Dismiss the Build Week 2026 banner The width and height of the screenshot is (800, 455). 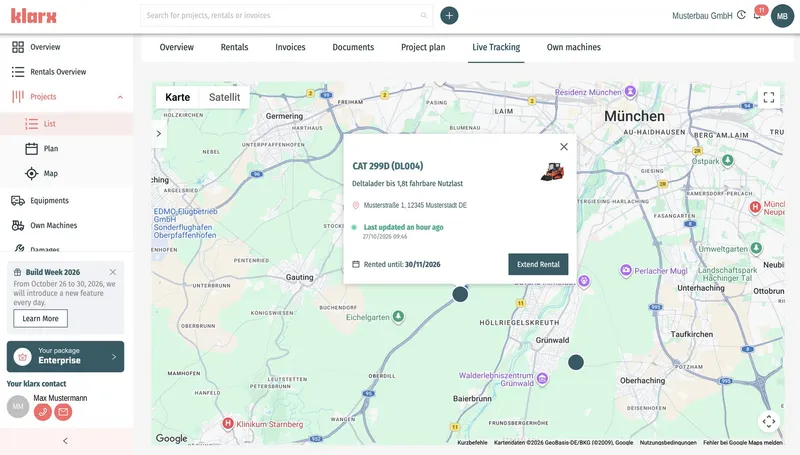[113, 272]
